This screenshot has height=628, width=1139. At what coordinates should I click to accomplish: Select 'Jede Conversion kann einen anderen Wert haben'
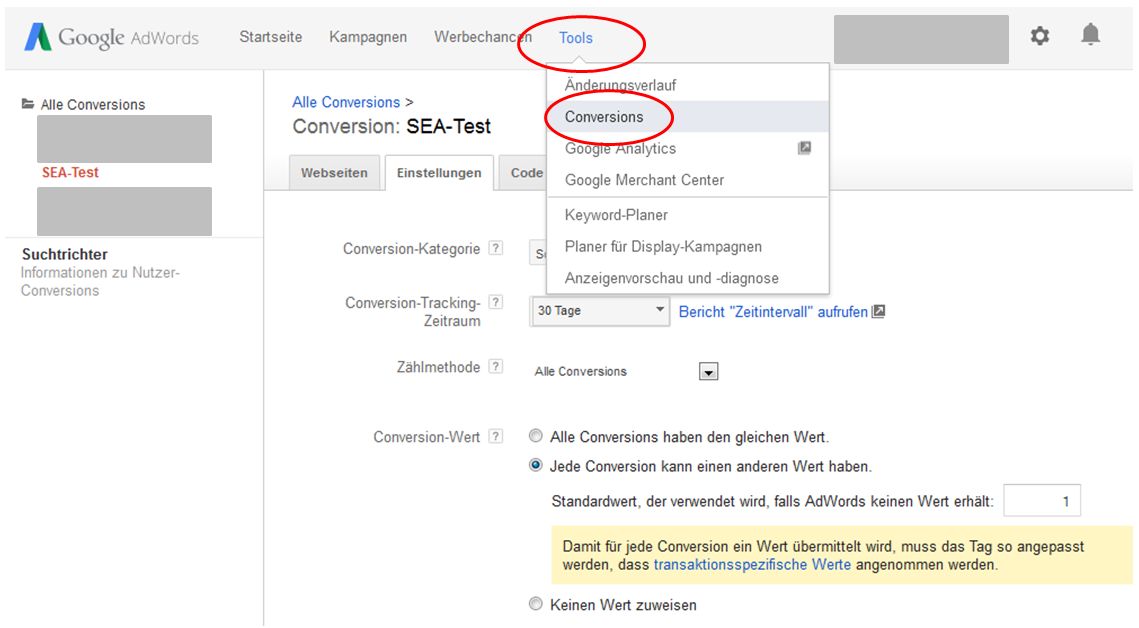click(535, 464)
